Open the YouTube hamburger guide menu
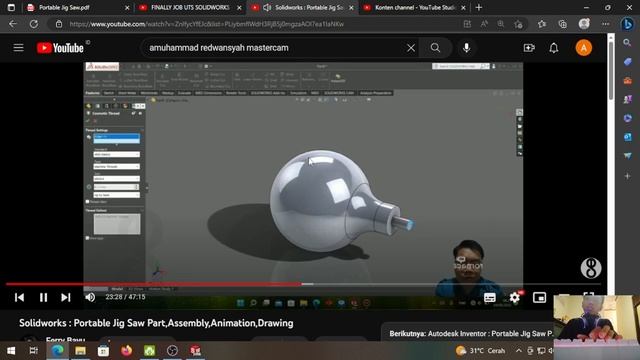 [18, 48]
